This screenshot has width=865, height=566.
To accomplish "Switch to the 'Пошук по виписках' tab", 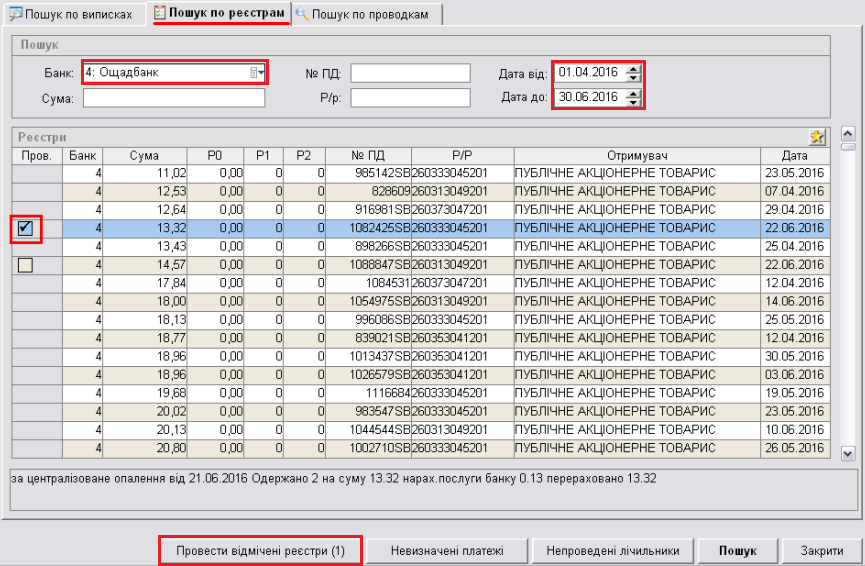I will point(71,14).
